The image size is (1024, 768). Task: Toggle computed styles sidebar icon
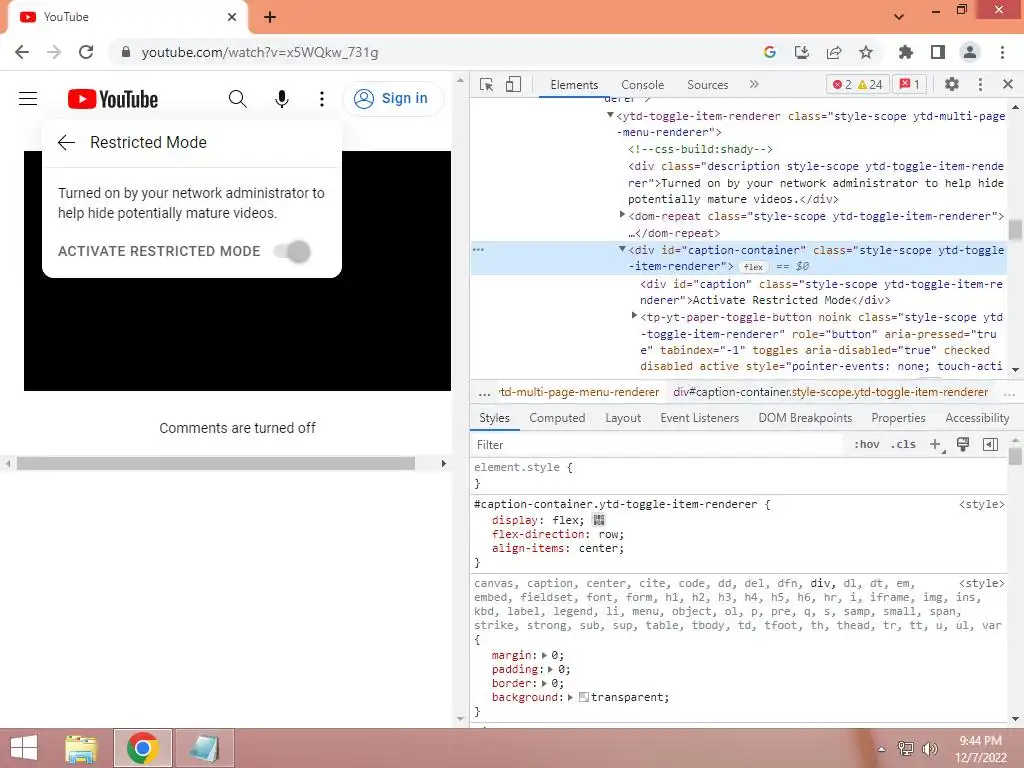coord(990,445)
